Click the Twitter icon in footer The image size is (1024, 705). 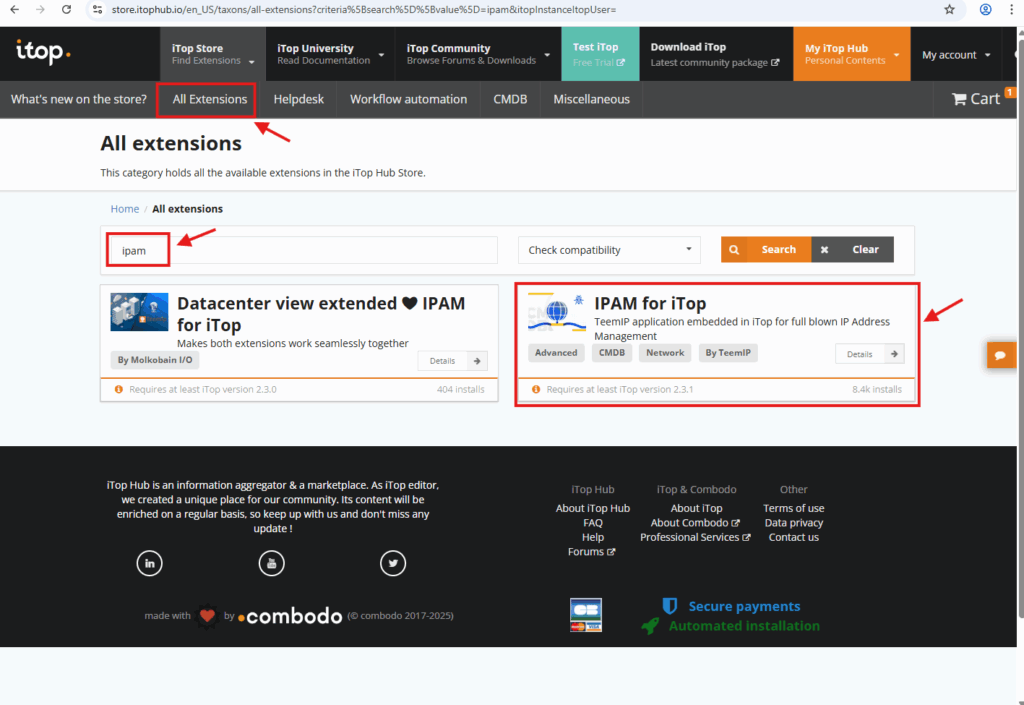[393, 563]
